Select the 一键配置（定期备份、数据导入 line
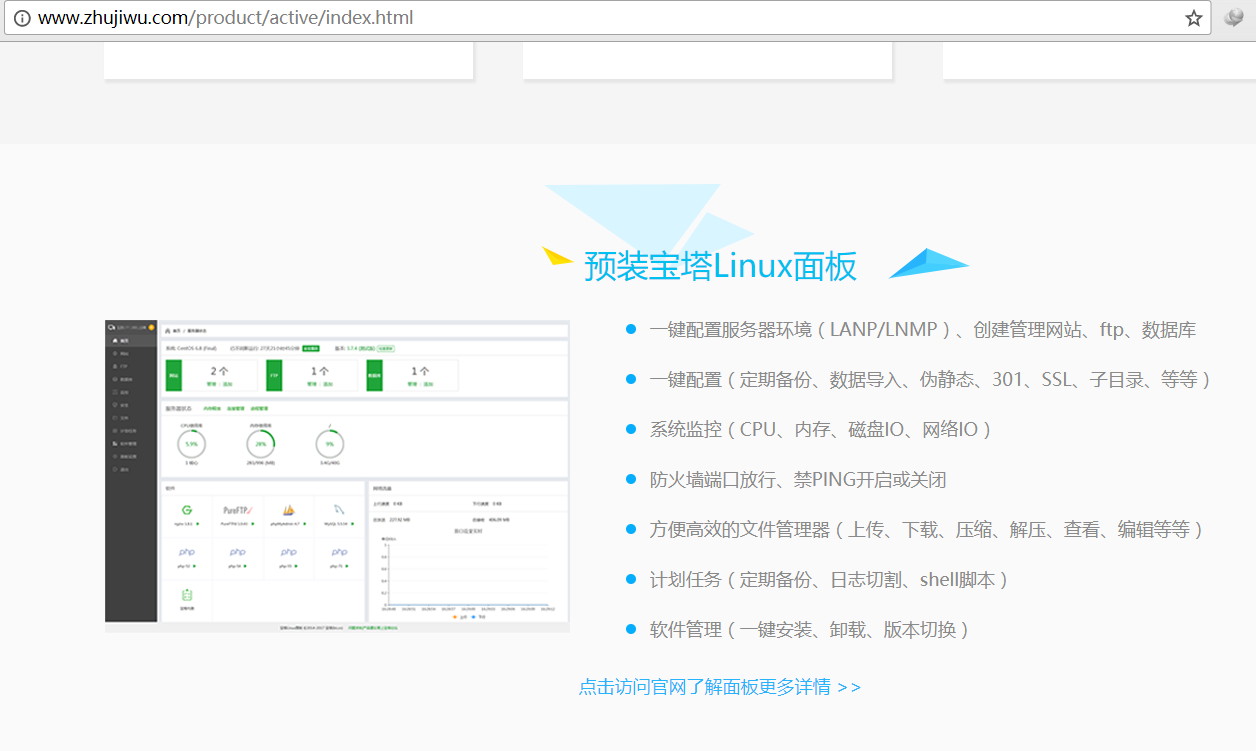1256x751 pixels. (931, 380)
